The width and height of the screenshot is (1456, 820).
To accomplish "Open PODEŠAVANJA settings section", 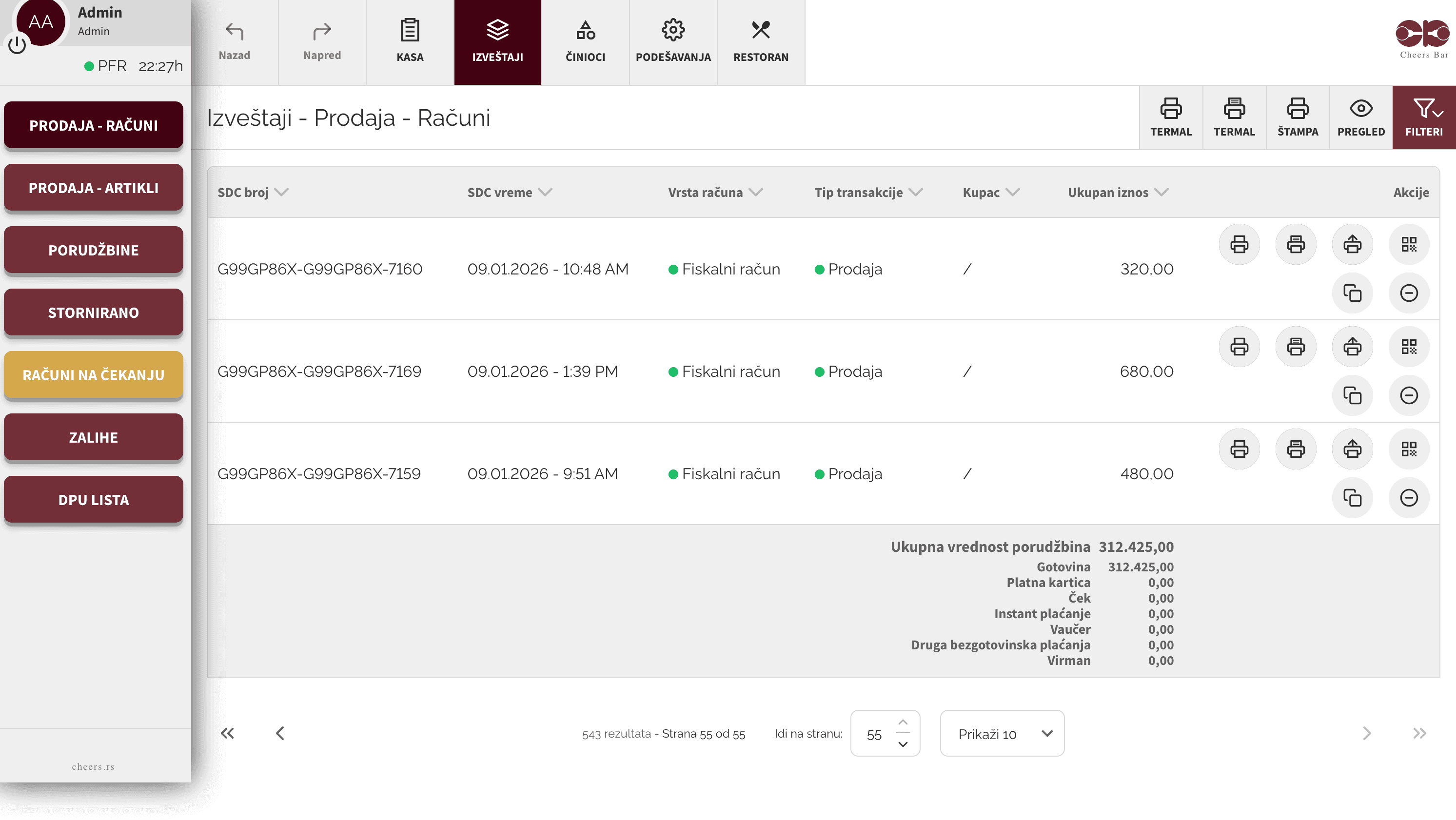I will (672, 42).
